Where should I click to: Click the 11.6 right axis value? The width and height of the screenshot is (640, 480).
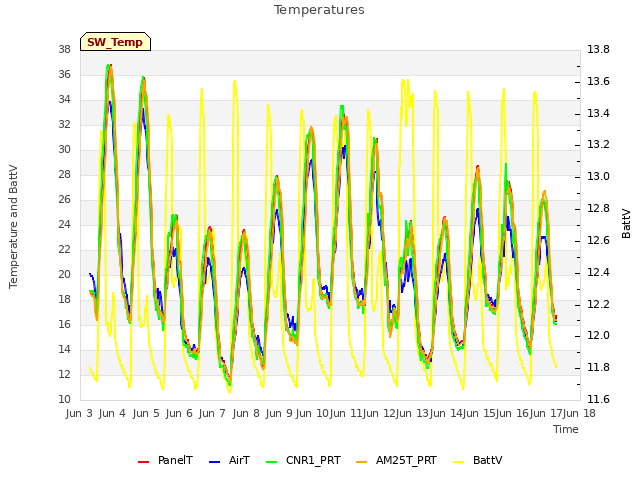point(598,400)
